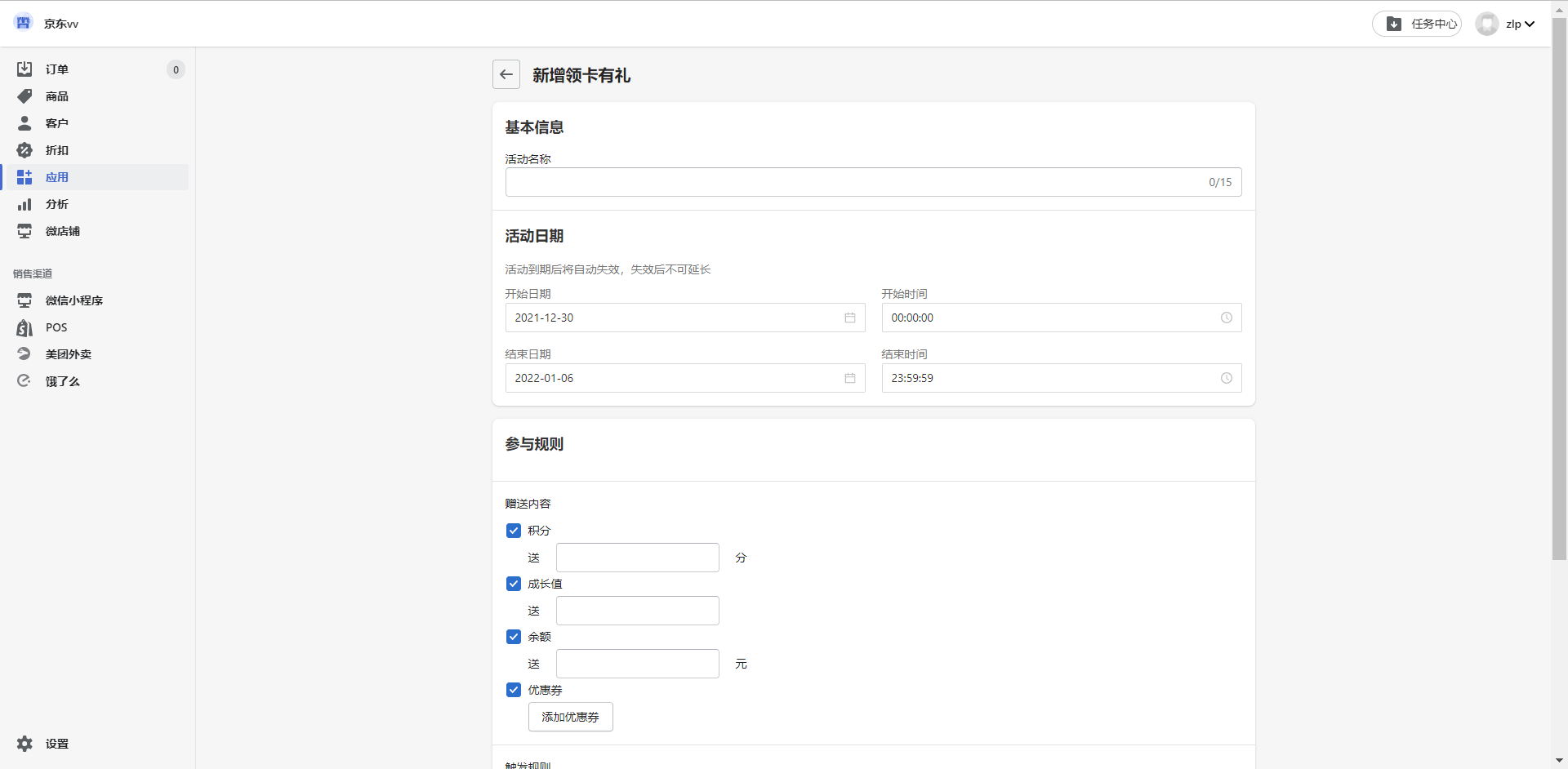Viewport: 1568px width, 769px height.
Task: Click the download icon in 任务中心
Action: [x=1394, y=24]
